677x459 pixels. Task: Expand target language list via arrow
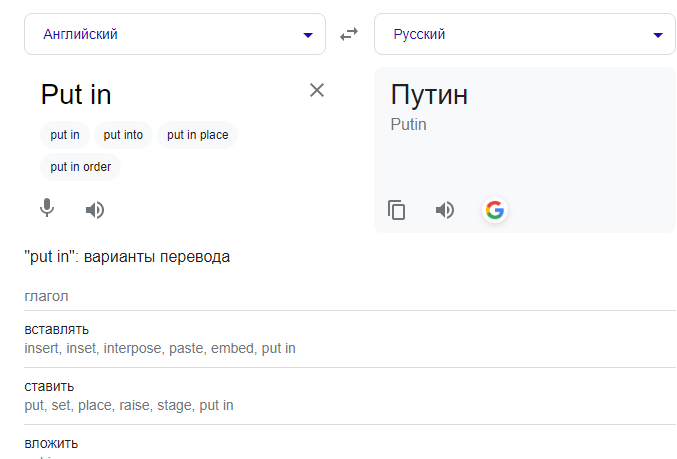coord(658,35)
